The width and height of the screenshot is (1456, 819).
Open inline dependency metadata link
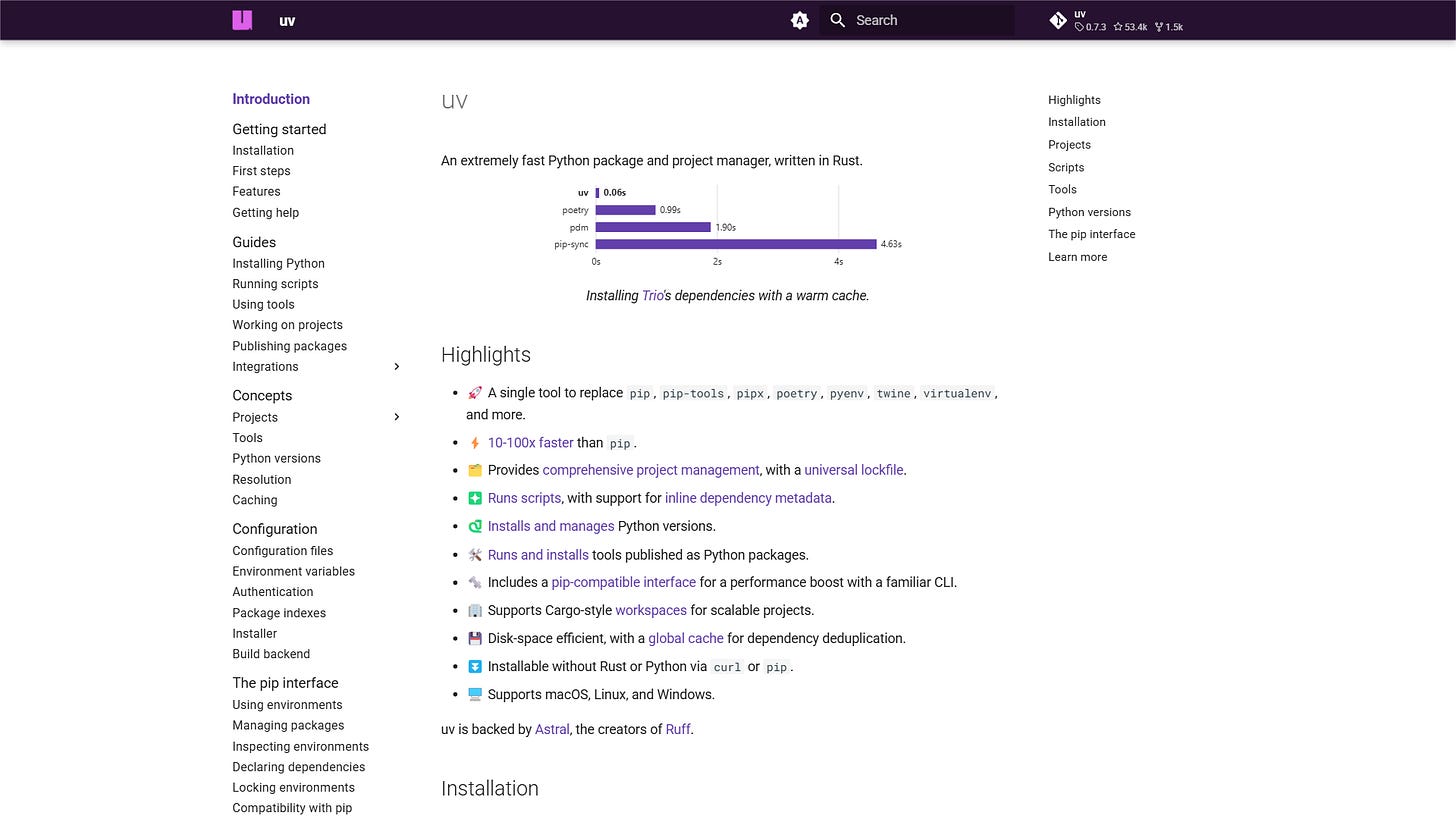tap(748, 498)
